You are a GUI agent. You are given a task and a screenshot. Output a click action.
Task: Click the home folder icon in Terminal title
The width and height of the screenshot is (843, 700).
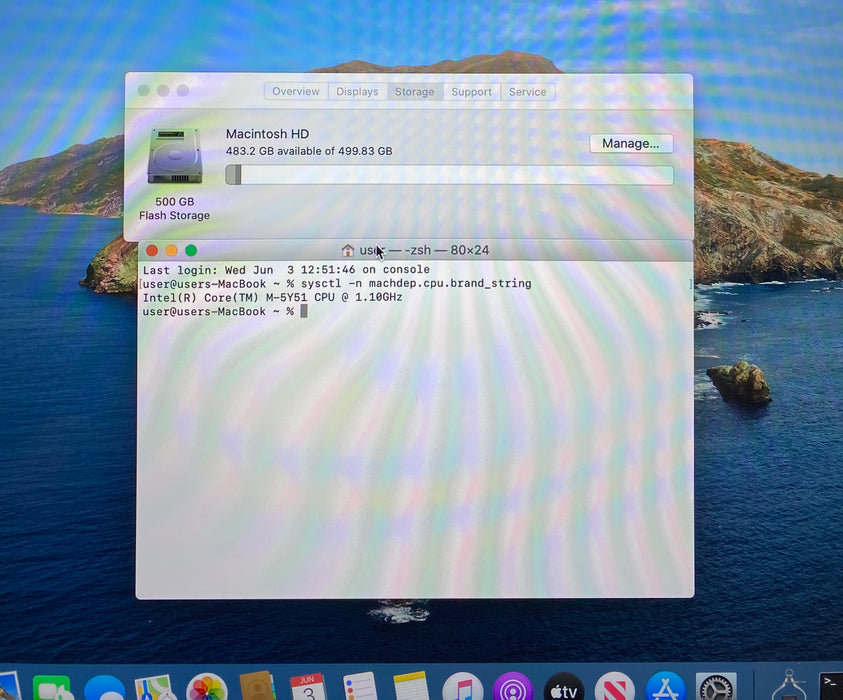tap(348, 251)
